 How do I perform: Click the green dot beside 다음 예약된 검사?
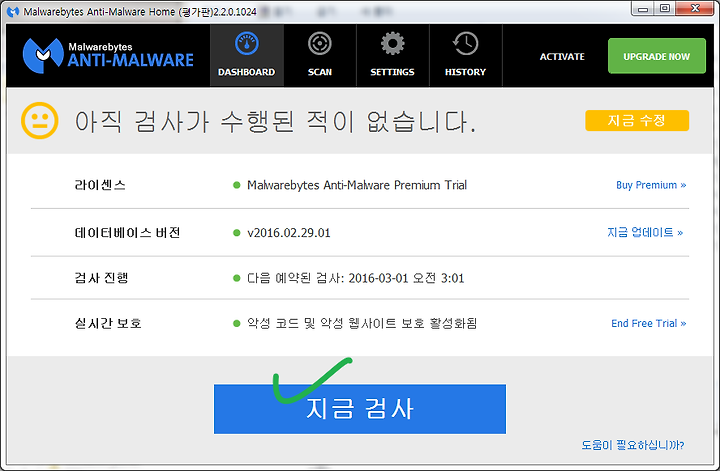point(237,278)
